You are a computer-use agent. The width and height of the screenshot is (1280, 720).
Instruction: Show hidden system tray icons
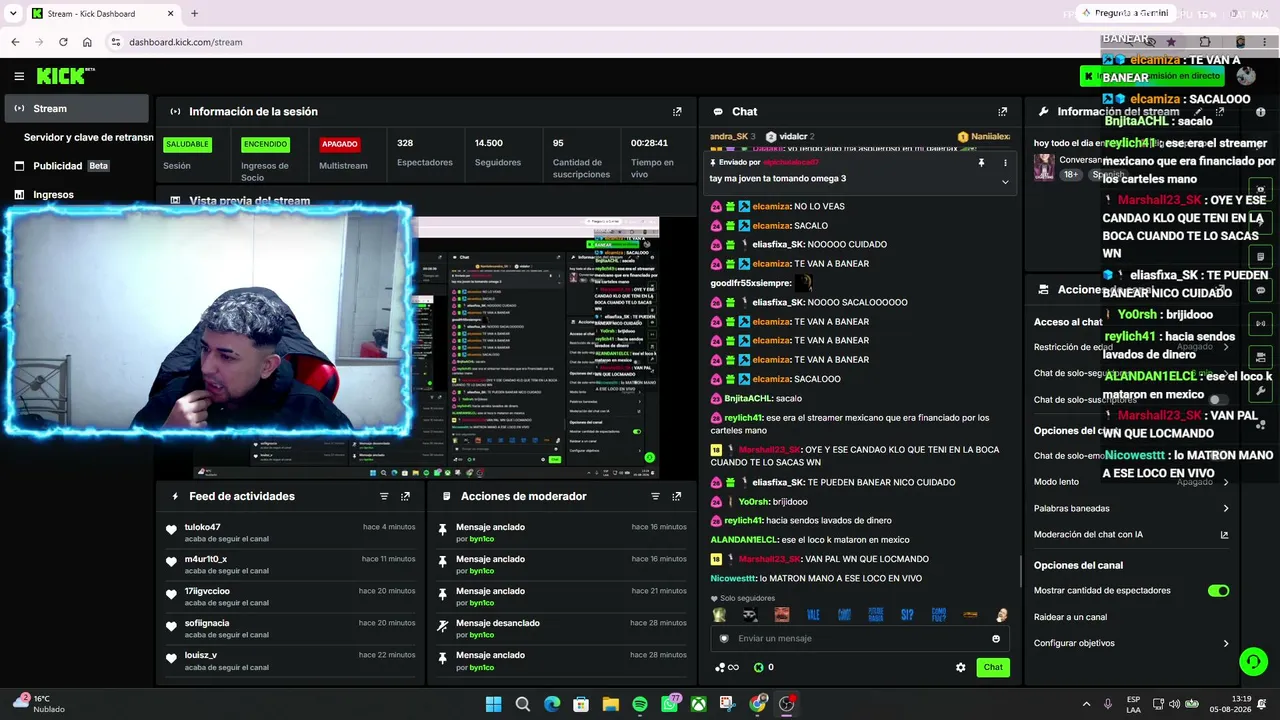1086,704
